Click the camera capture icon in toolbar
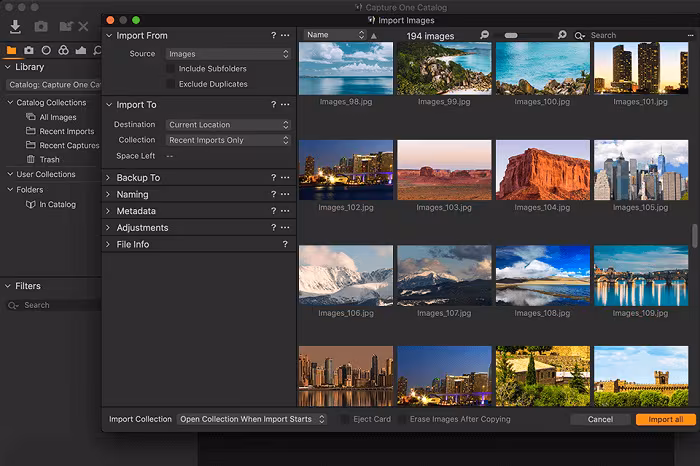The image size is (700, 466). 41,27
